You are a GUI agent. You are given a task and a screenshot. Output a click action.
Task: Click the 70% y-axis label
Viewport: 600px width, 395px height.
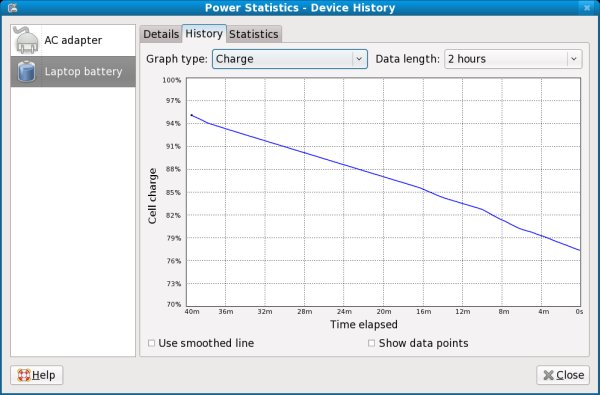[173, 304]
